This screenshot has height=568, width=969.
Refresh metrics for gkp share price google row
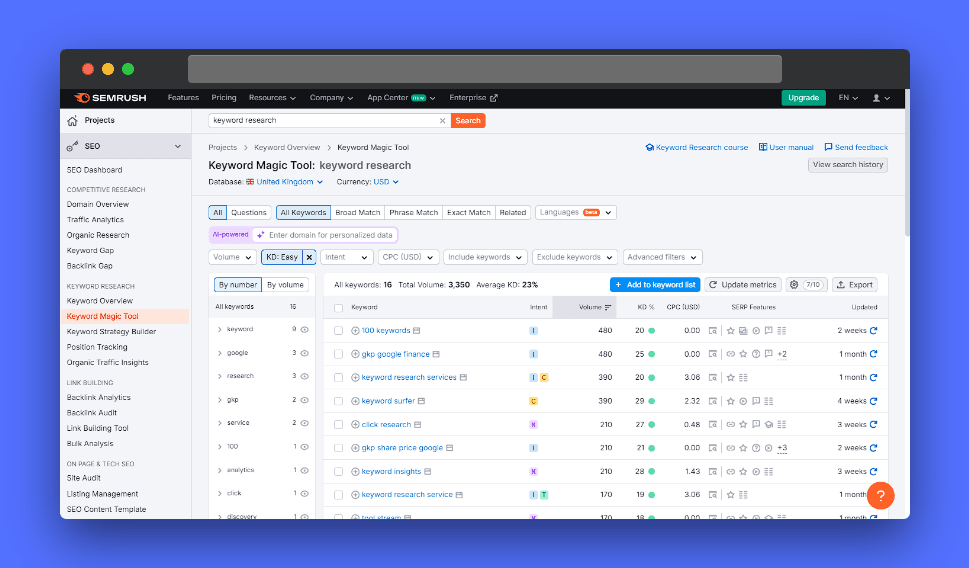(874, 448)
